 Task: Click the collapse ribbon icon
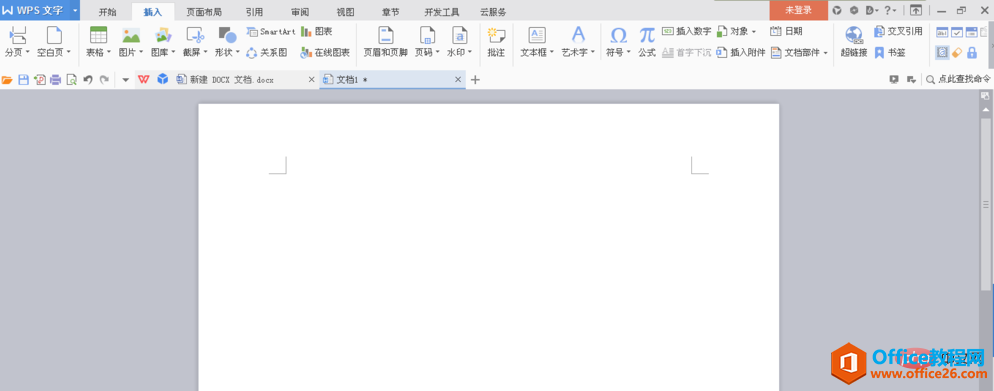point(916,10)
